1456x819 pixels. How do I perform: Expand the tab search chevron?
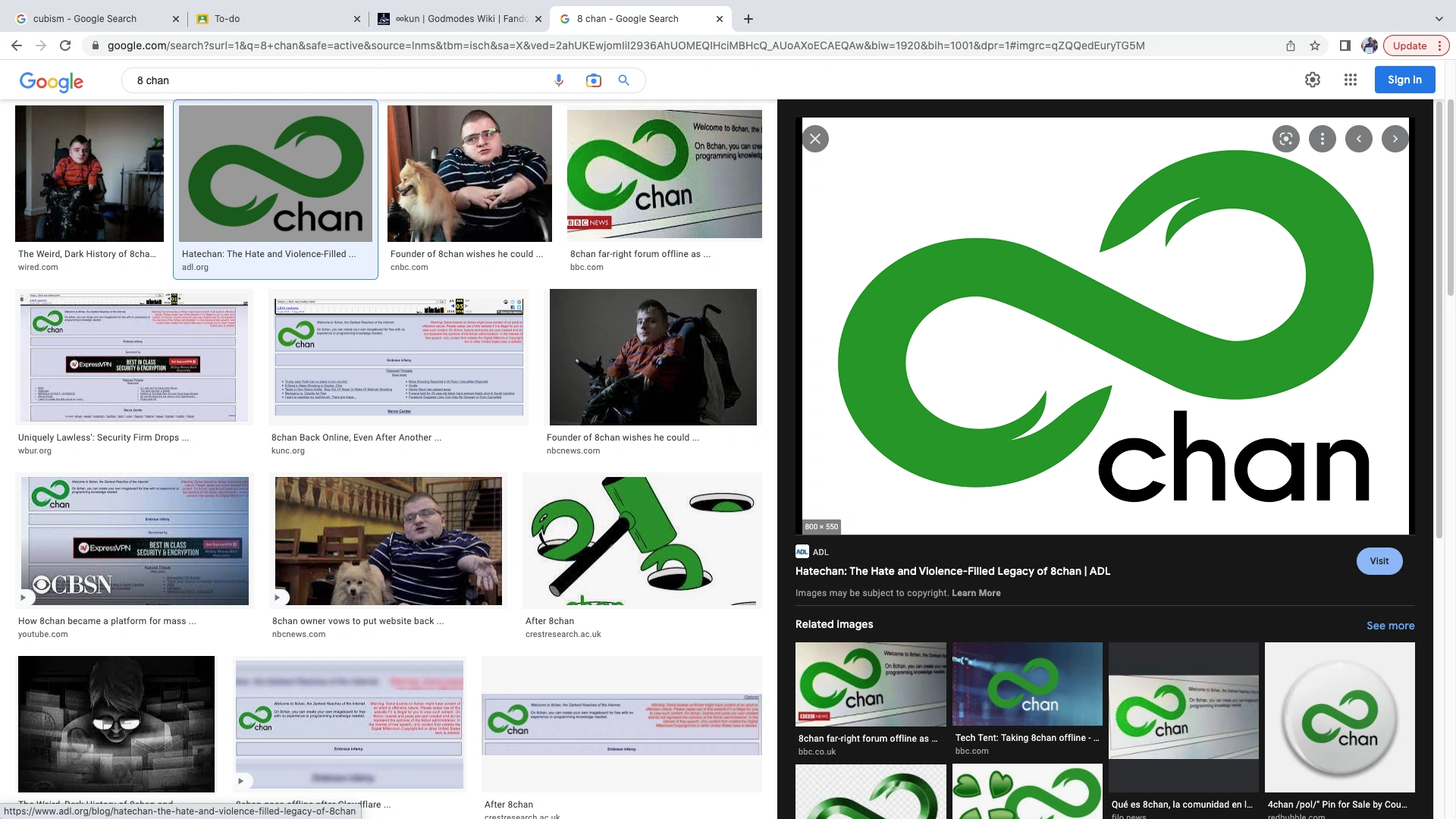coord(1439,18)
